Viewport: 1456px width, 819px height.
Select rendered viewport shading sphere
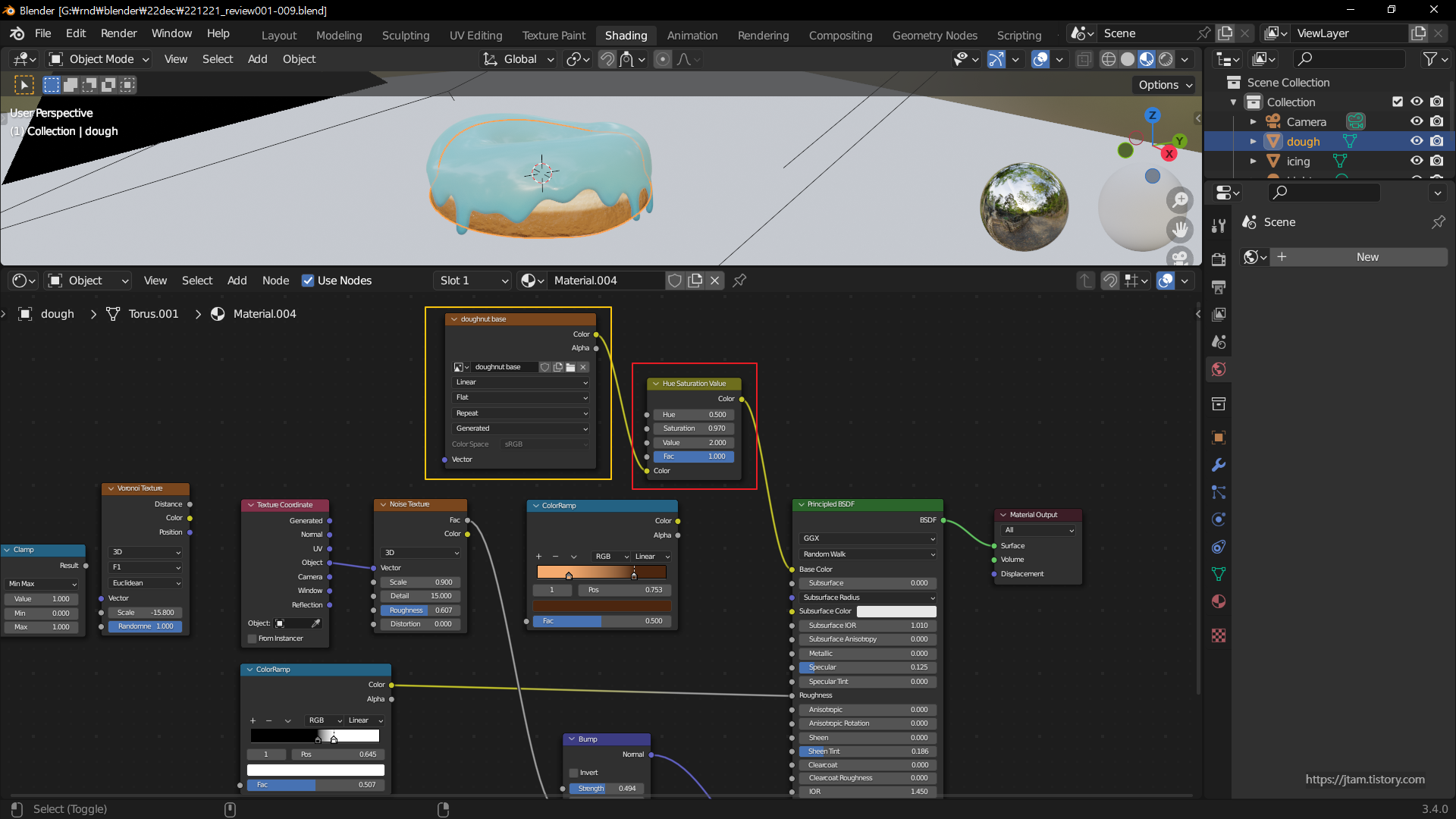click(1166, 59)
